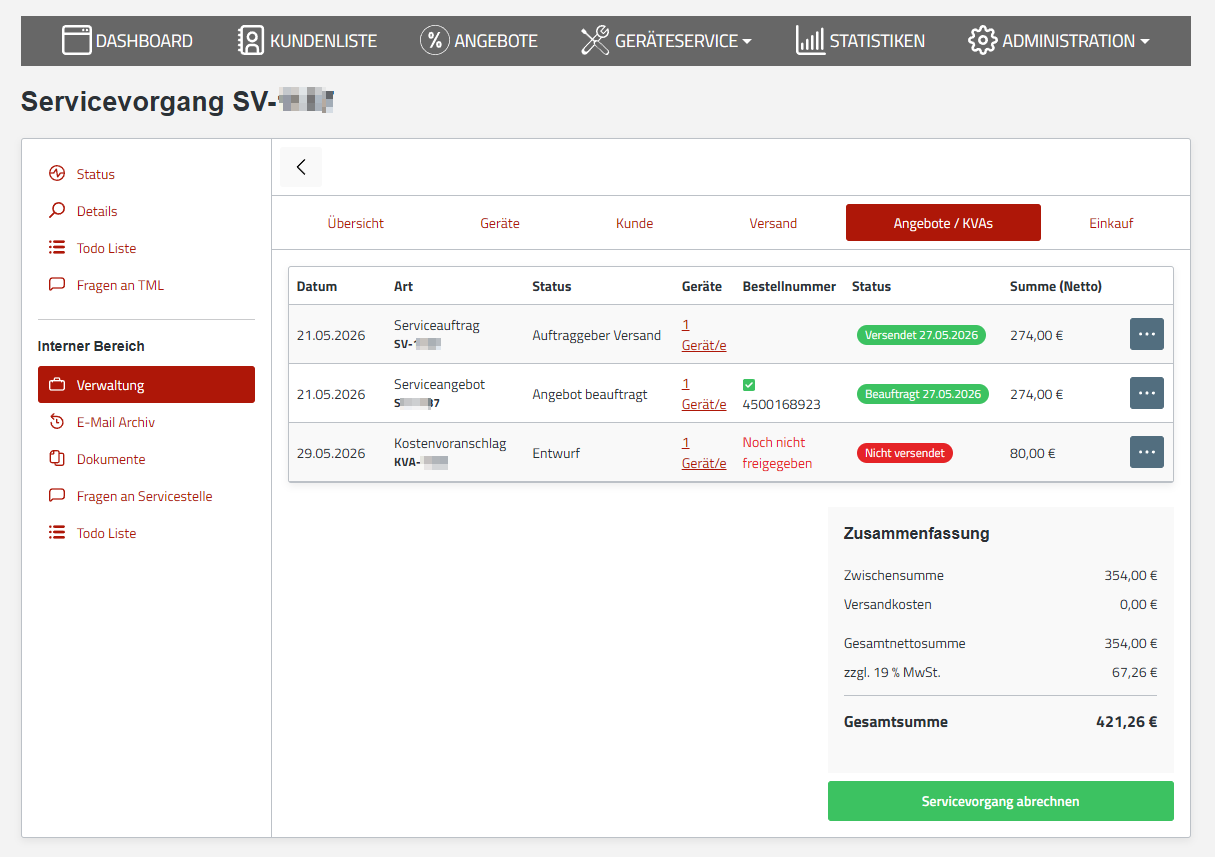Open the three-dot menu for Kostenvoranschlag row
Screen dimensions: 1215x857
click(1147, 452)
